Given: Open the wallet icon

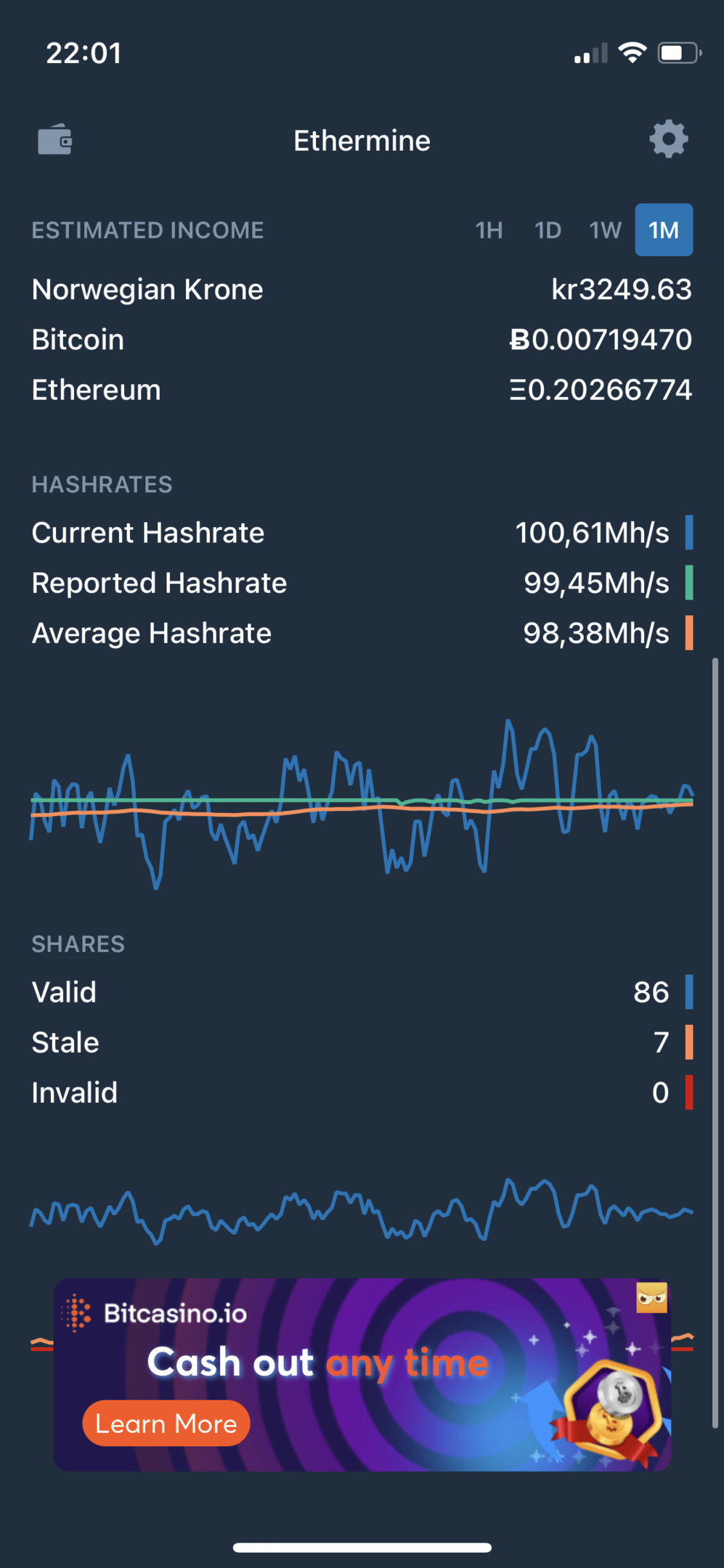Looking at the screenshot, I should click(x=54, y=139).
